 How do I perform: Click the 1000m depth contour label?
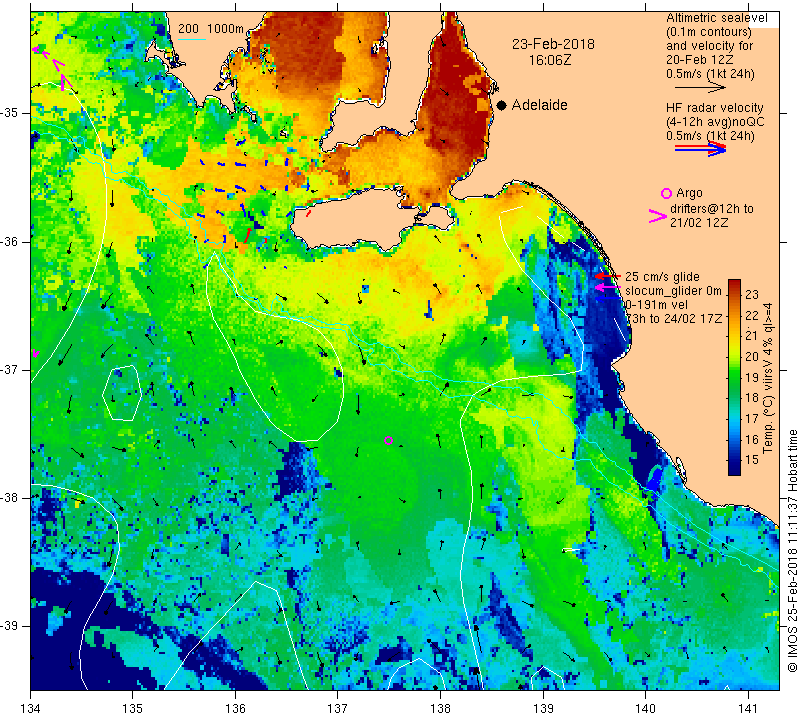click(x=225, y=29)
